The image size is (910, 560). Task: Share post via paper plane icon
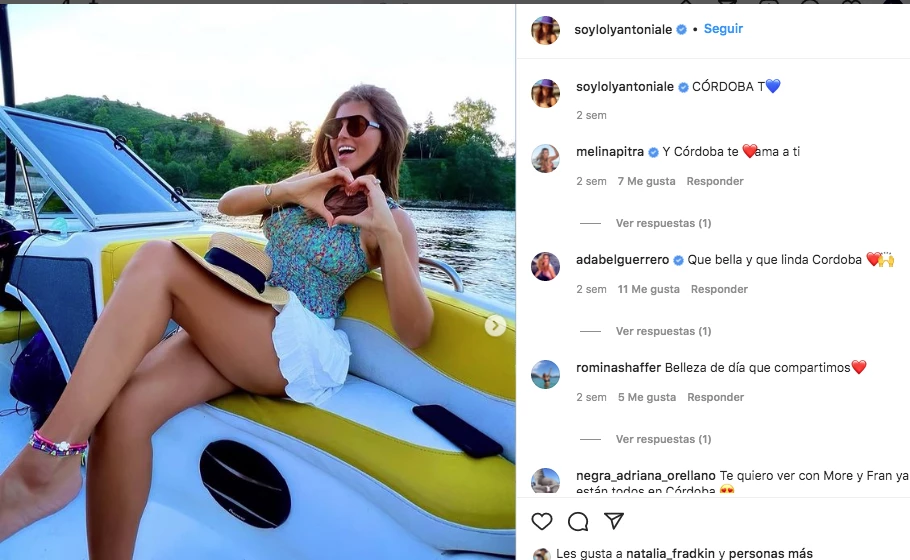(614, 521)
